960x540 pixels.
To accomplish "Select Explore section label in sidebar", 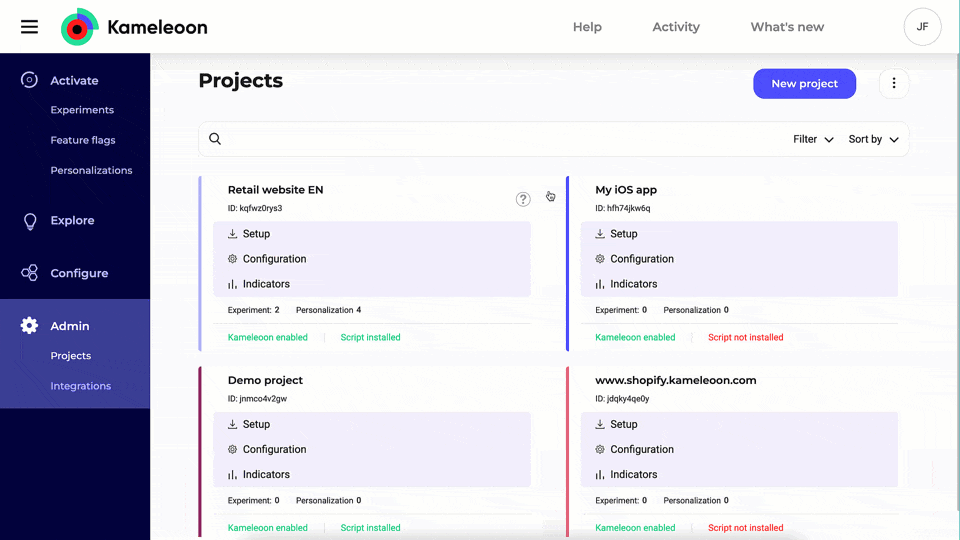I will [x=72, y=220].
